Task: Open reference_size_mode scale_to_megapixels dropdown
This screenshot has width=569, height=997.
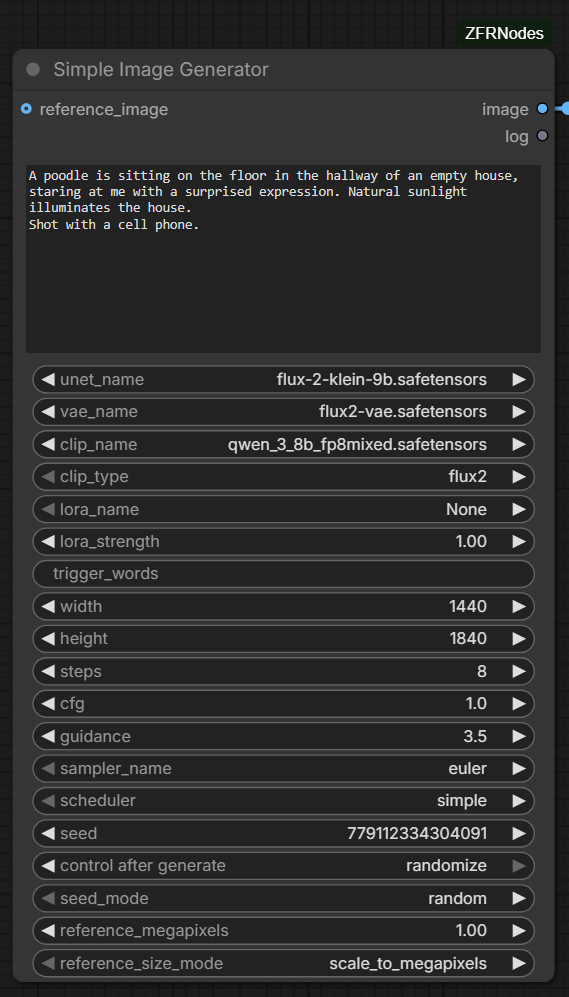Action: 284,963
